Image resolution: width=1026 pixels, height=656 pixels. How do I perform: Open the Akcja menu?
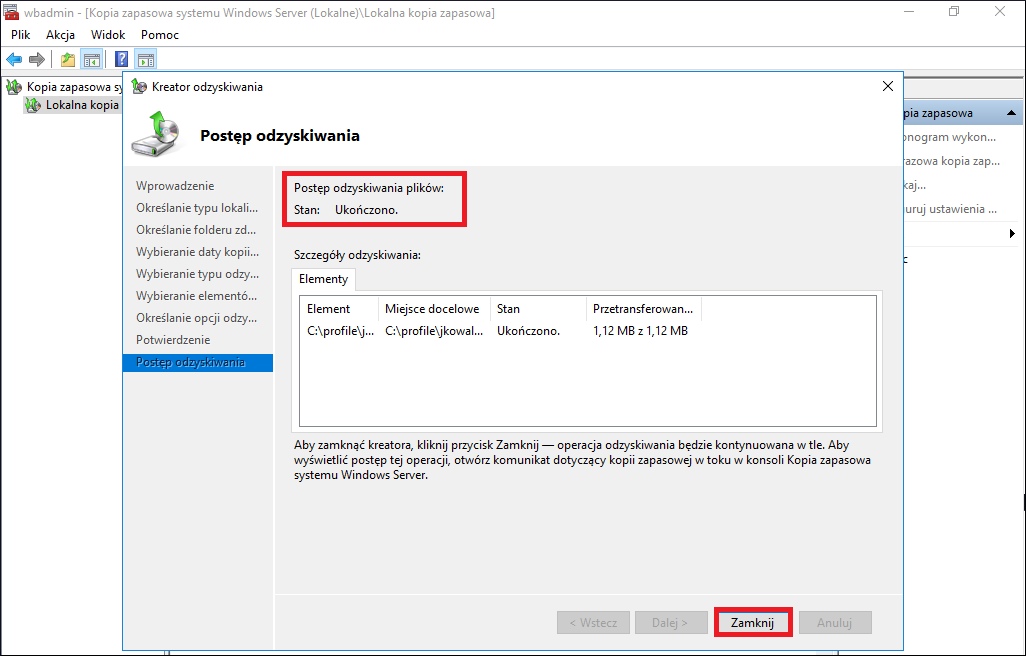pyautogui.click(x=60, y=35)
